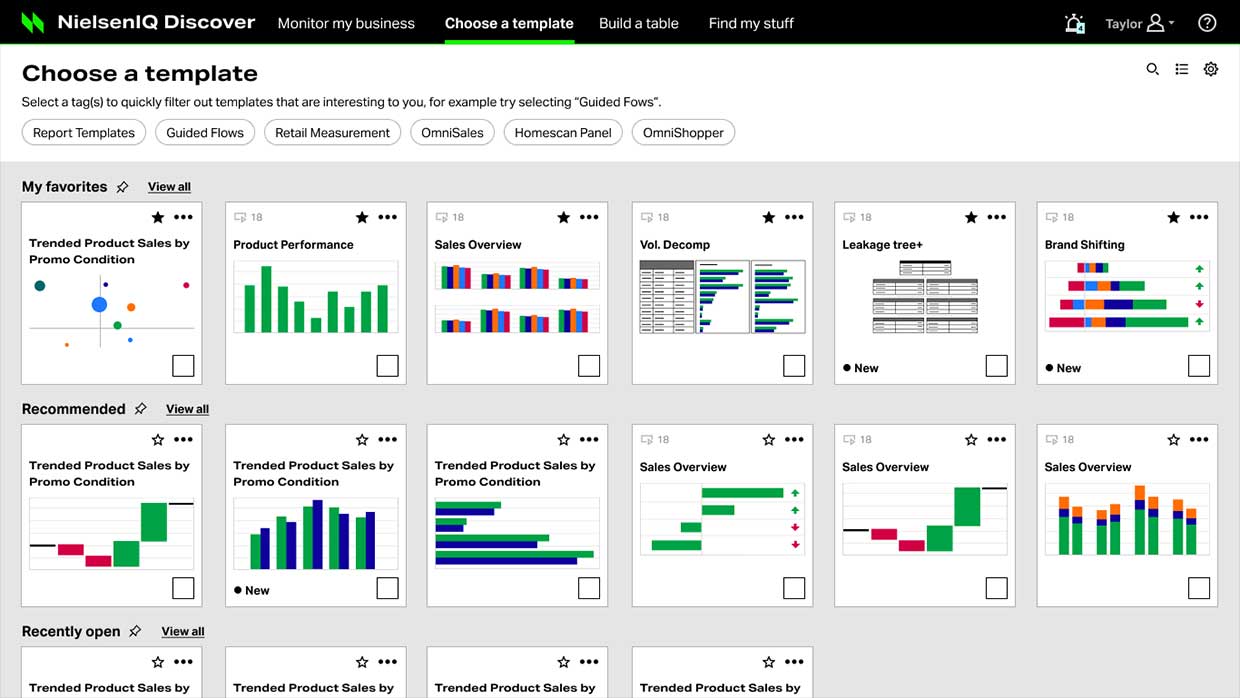
Task: Open more options on Recommended horizontal-bar card
Action: 589,439
